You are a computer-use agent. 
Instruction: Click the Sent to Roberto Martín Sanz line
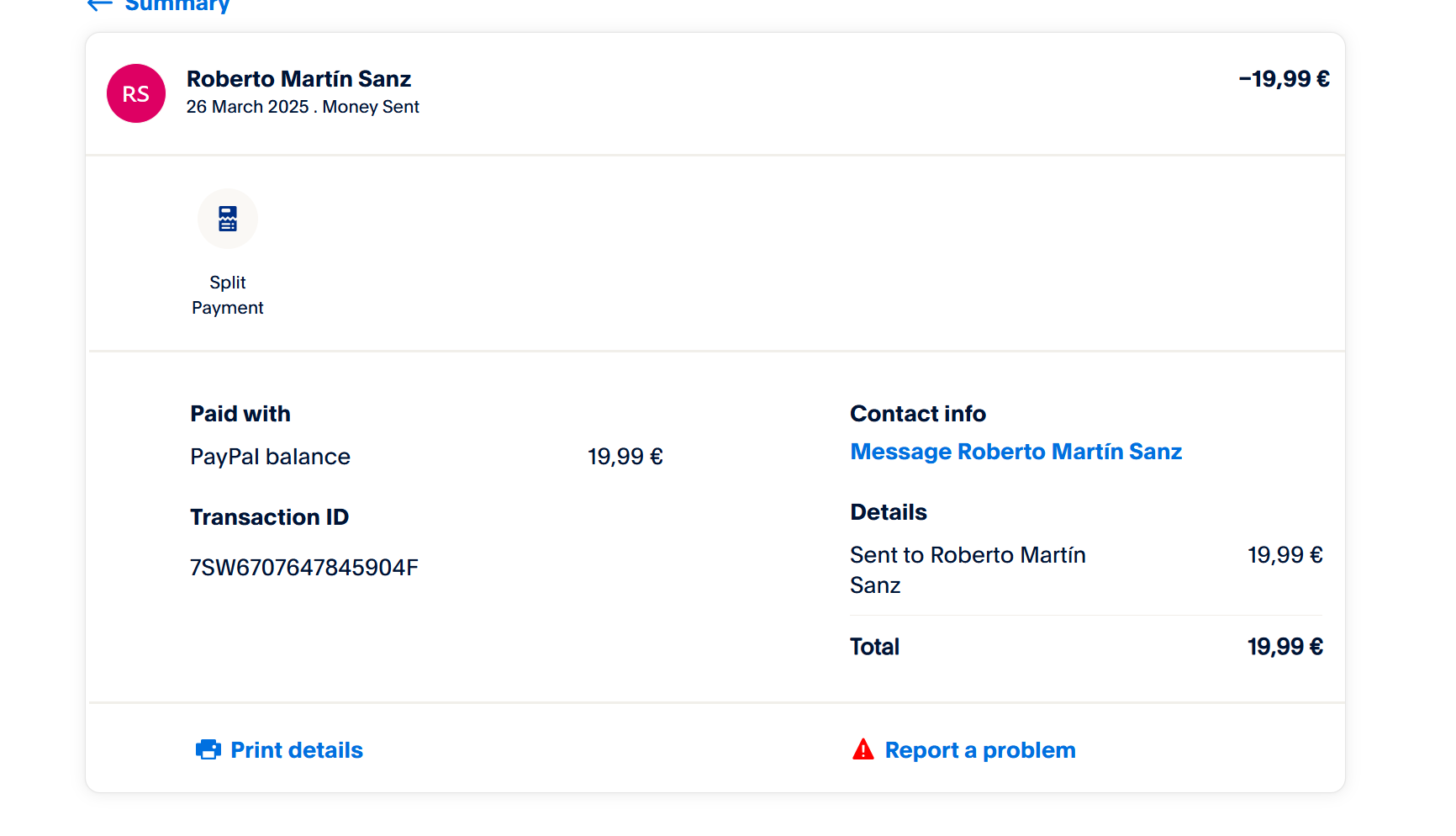coord(968,569)
